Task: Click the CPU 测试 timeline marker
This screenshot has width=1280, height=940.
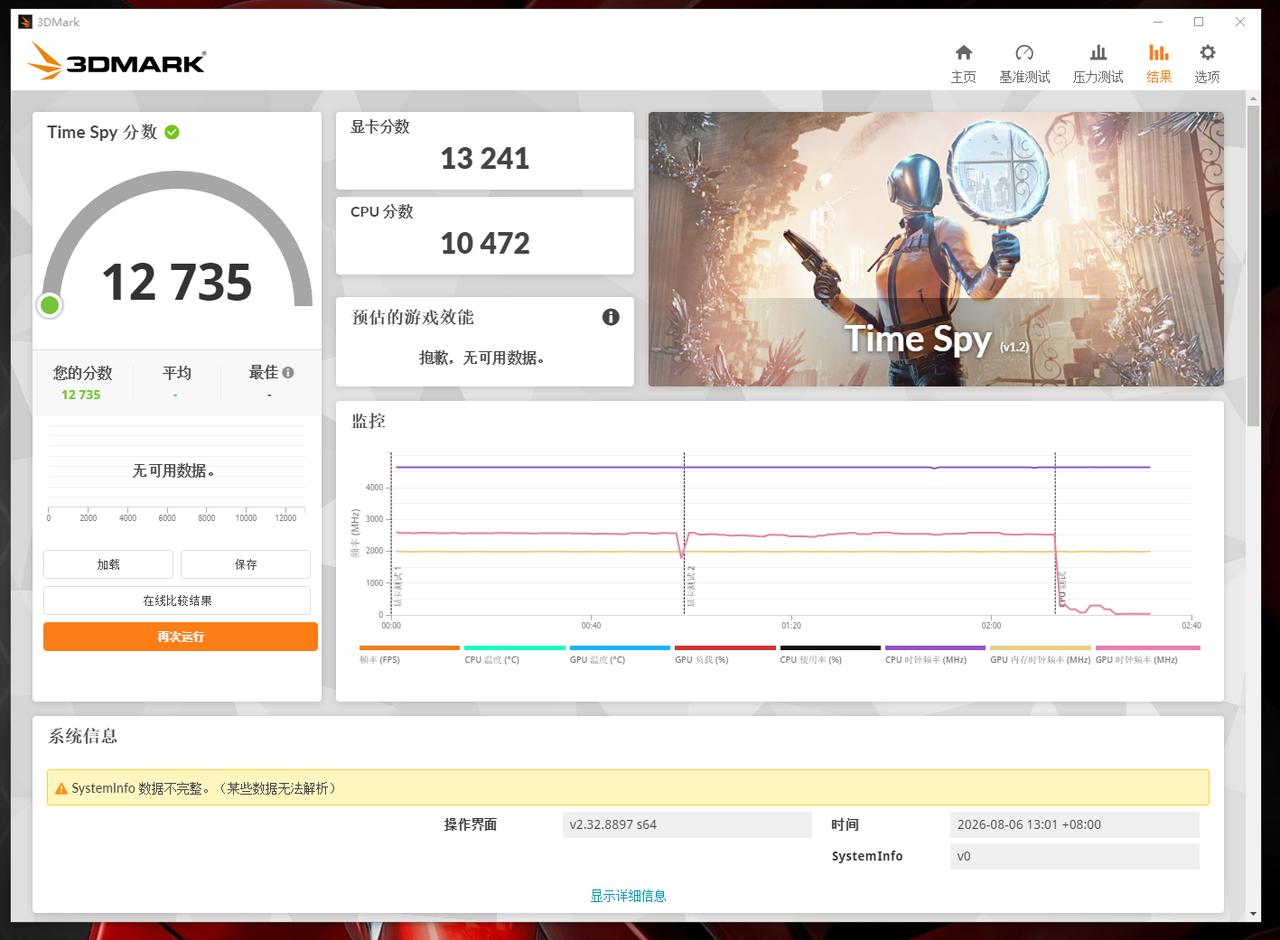Action: [1062, 590]
